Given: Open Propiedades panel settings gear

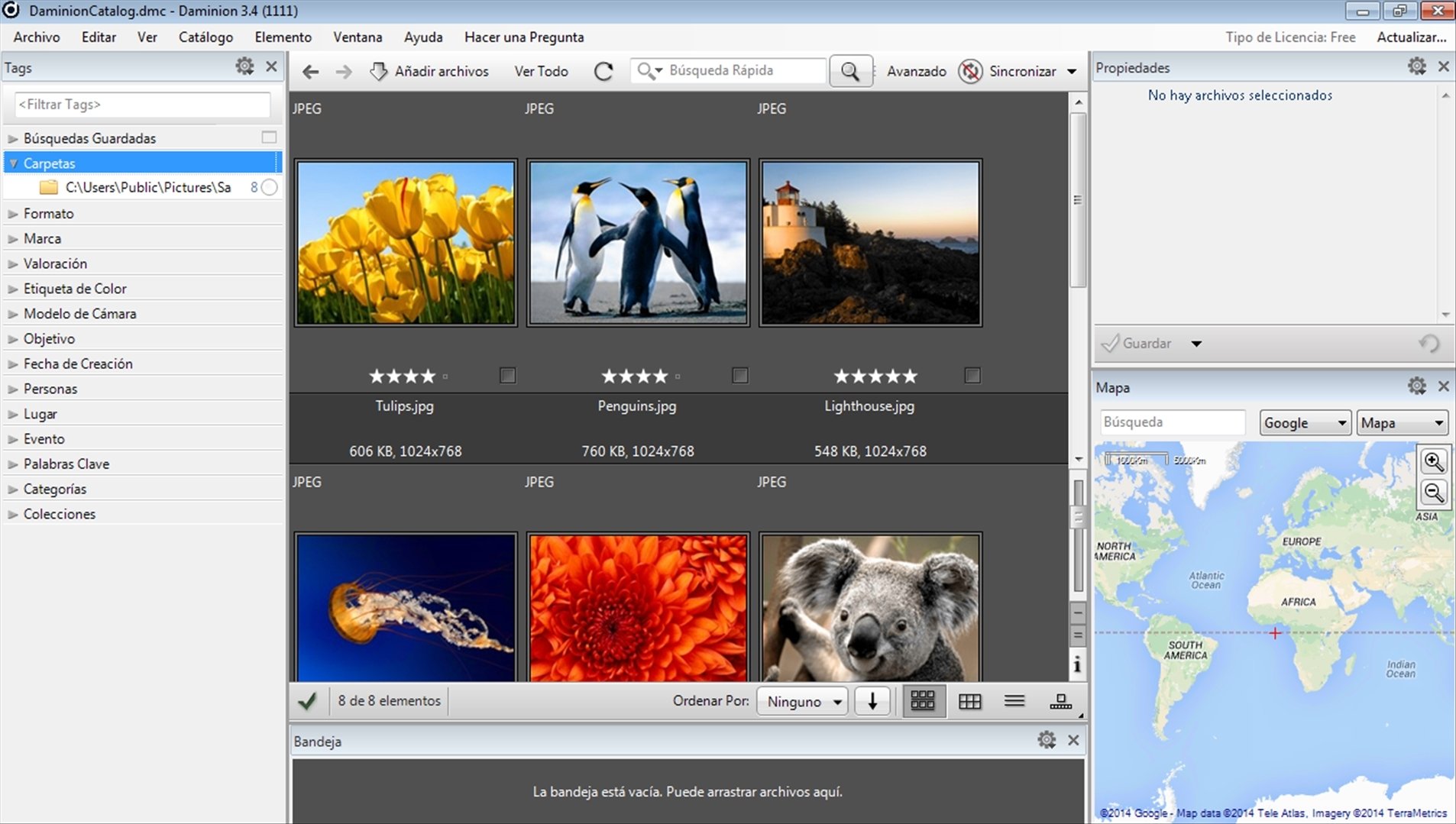Looking at the screenshot, I should click(1417, 66).
